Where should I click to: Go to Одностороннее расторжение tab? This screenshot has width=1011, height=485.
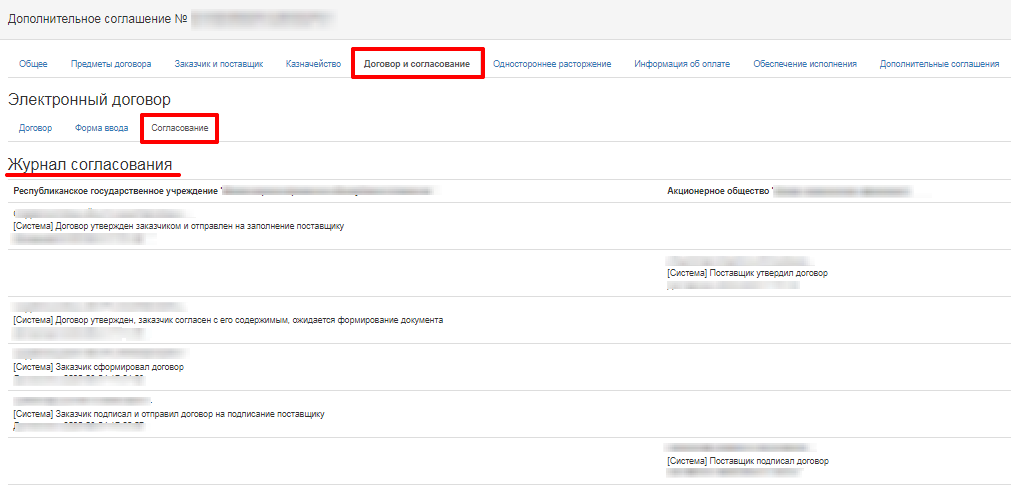tap(552, 64)
